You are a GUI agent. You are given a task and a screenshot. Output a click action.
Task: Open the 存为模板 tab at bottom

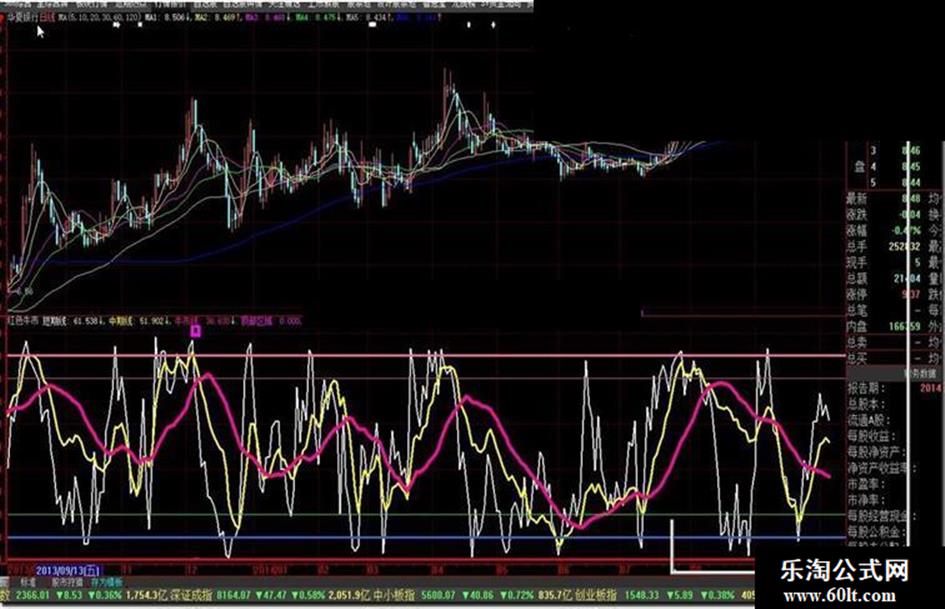[106, 583]
